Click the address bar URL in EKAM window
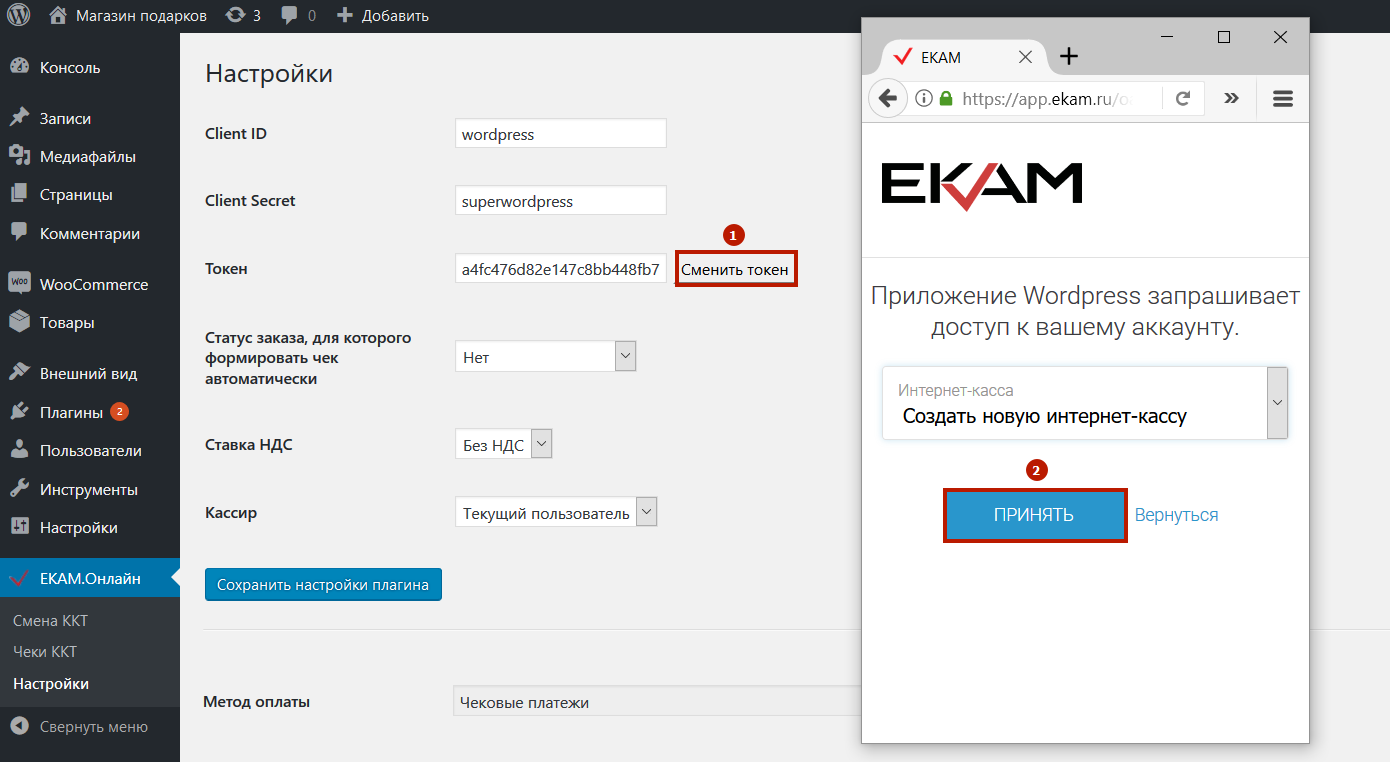Viewport: 1390px width, 762px height. click(1047, 98)
